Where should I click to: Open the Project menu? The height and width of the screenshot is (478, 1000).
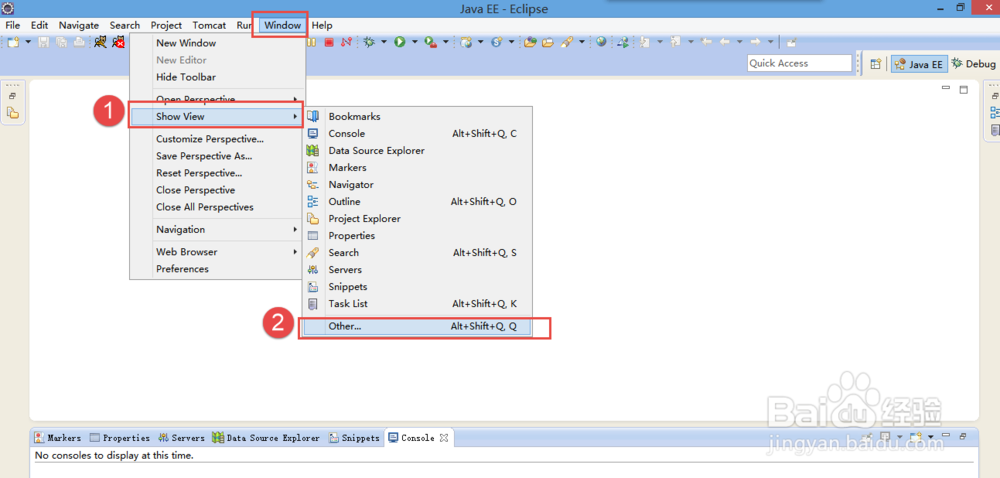tap(166, 25)
